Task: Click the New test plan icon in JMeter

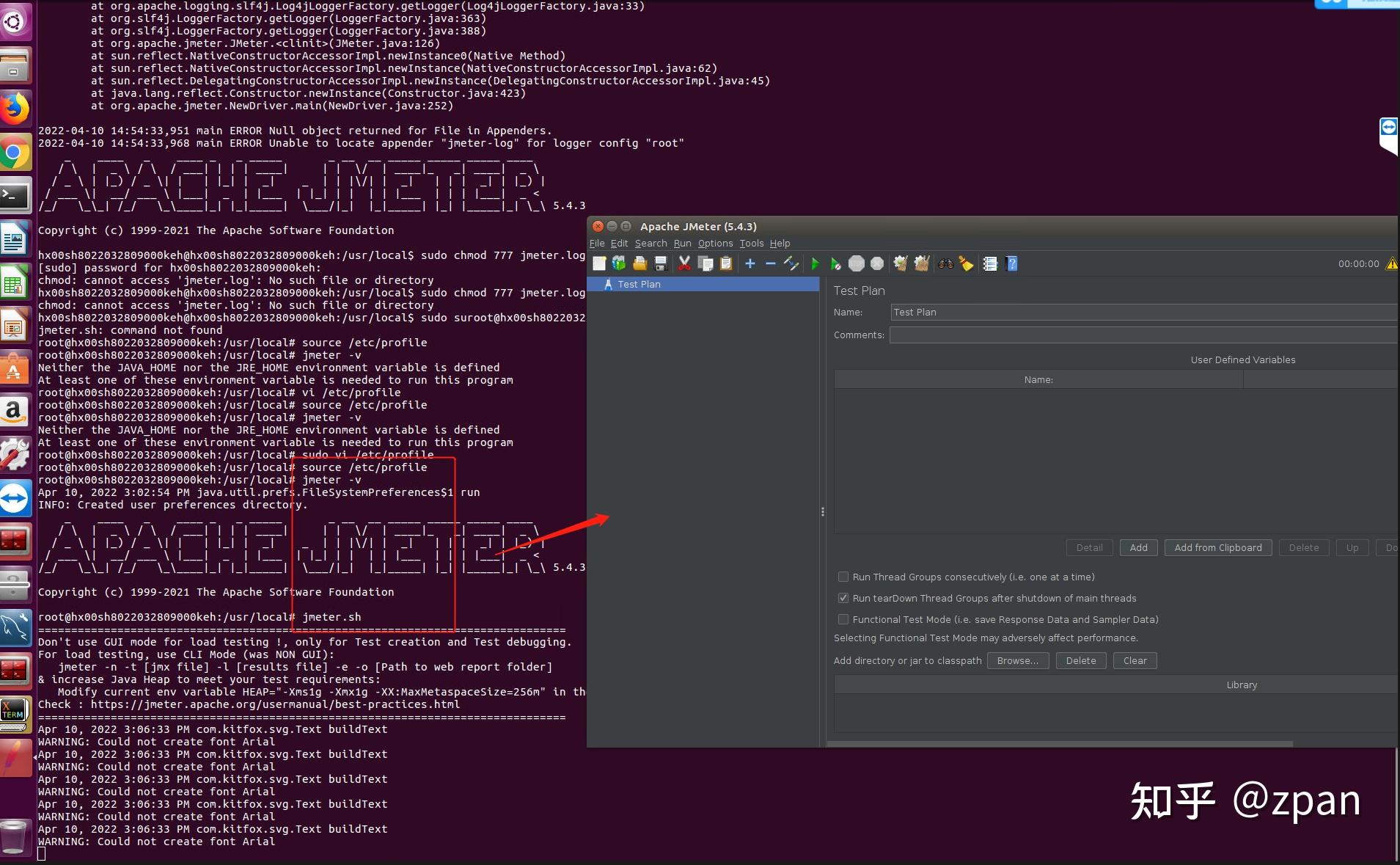Action: 599,263
